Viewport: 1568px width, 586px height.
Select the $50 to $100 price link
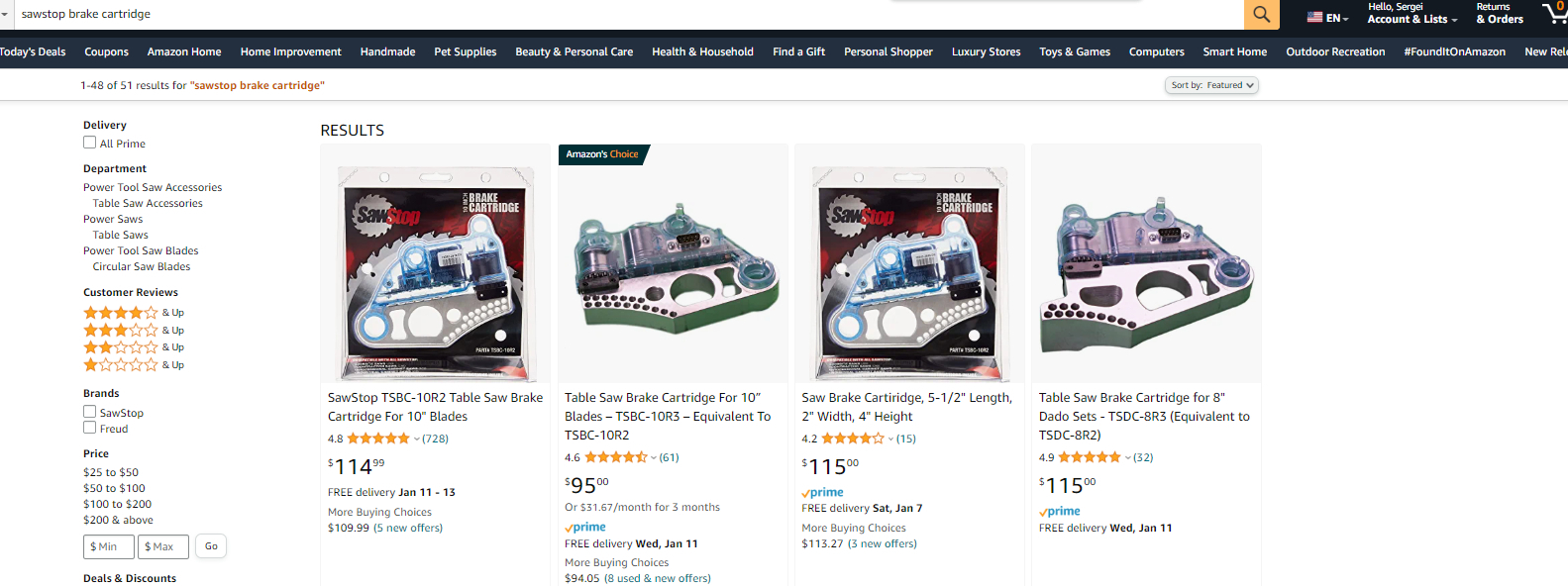point(114,488)
